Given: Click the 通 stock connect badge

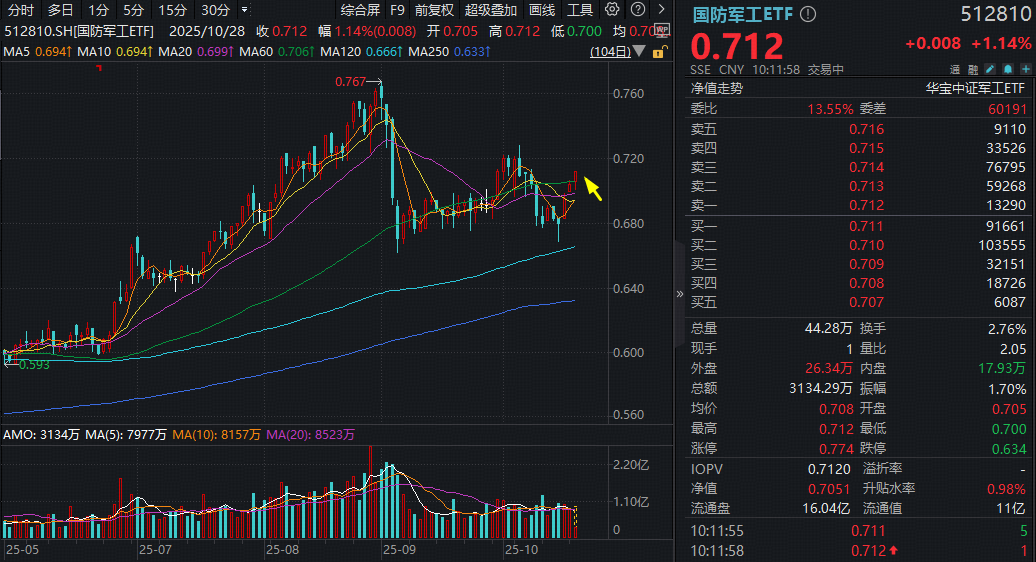Looking at the screenshot, I should coord(956,70).
